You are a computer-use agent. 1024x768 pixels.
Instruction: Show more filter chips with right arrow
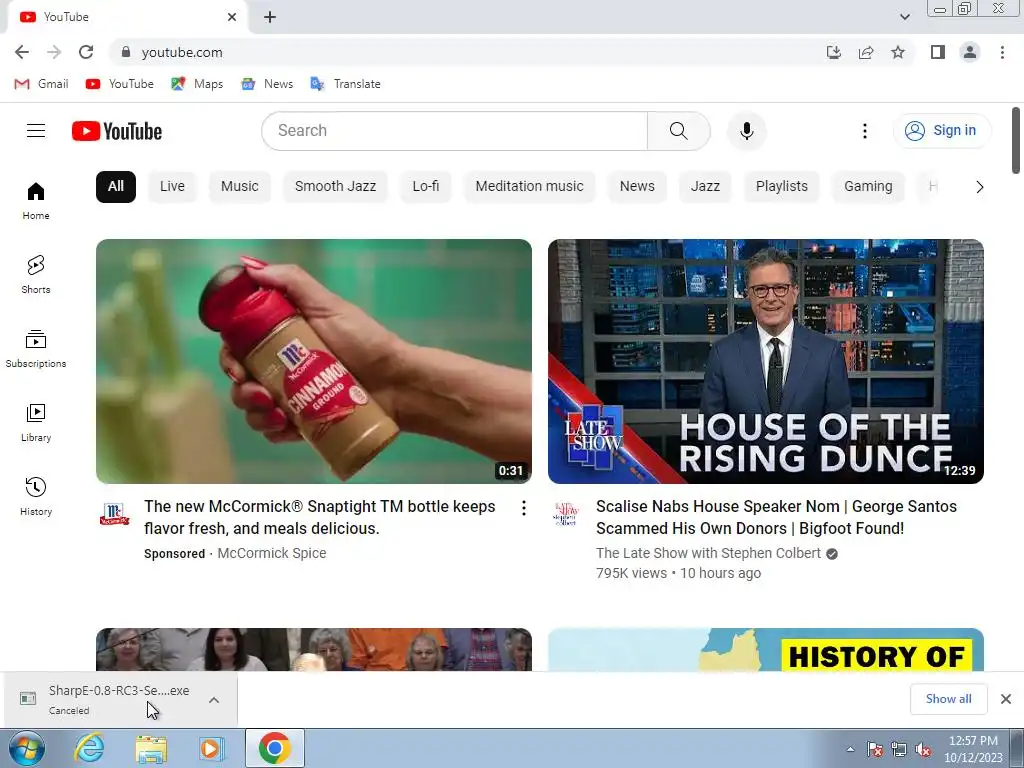pyautogui.click(x=979, y=187)
